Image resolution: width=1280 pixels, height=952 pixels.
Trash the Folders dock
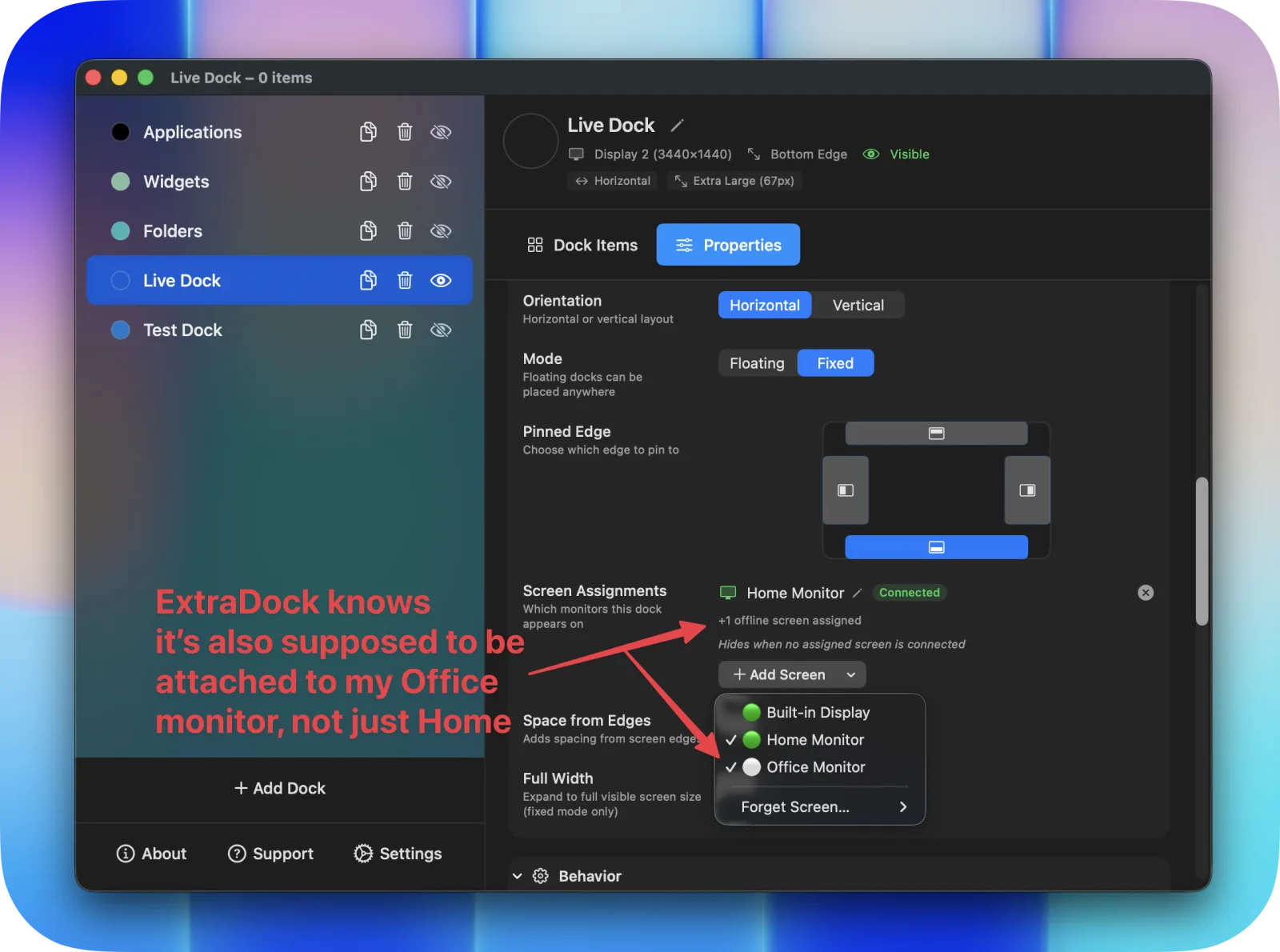(405, 231)
